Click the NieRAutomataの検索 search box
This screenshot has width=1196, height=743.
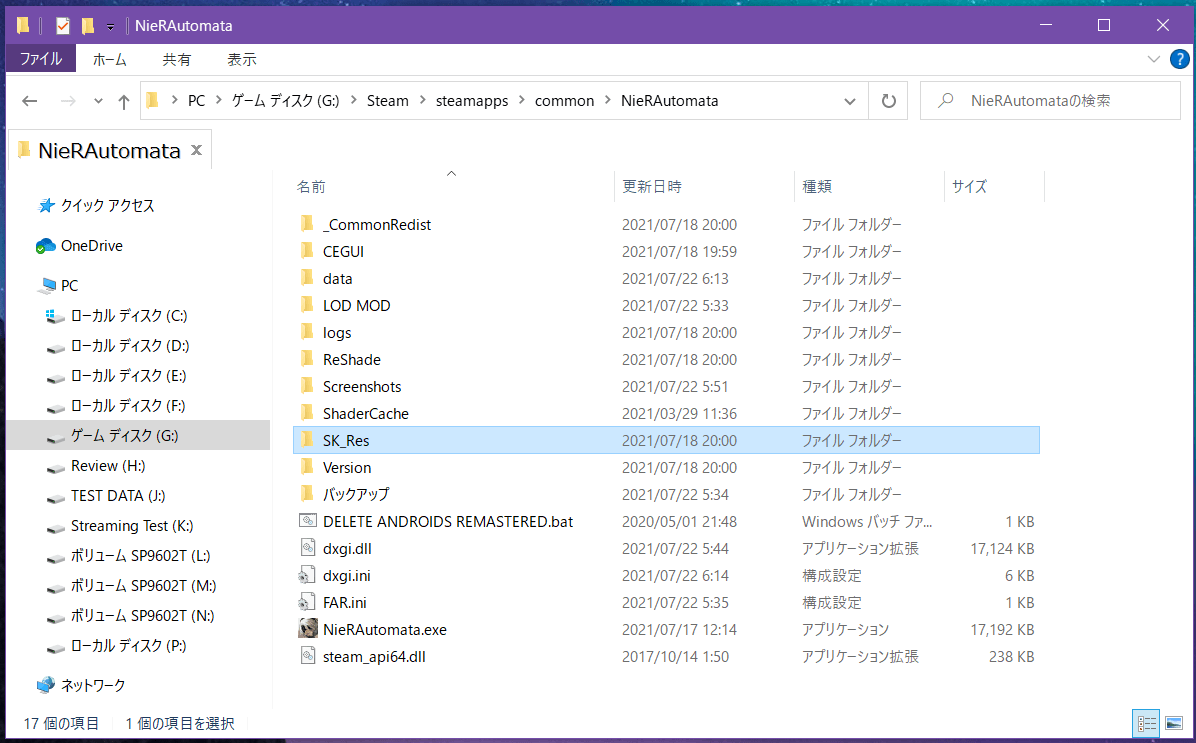(x=1050, y=101)
